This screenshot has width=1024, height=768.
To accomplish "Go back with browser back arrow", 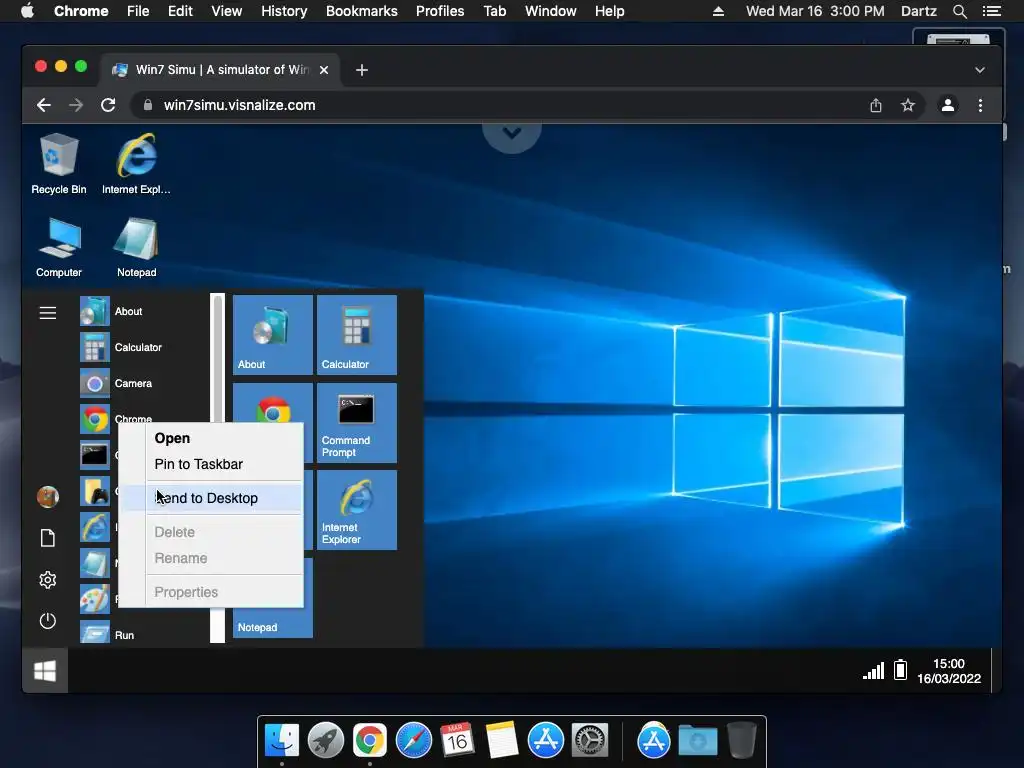I will coord(44,105).
